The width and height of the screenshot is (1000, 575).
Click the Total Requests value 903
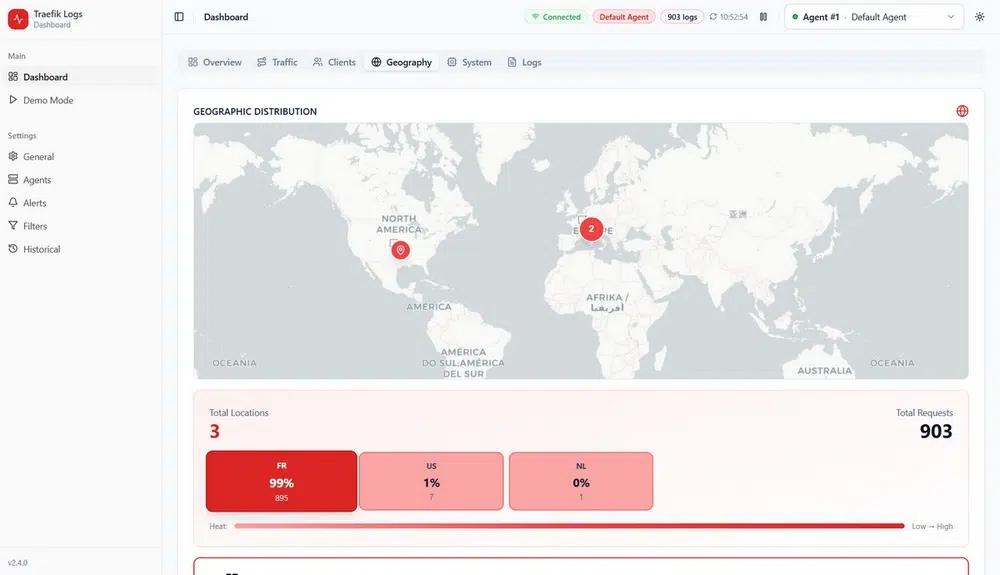(x=936, y=432)
